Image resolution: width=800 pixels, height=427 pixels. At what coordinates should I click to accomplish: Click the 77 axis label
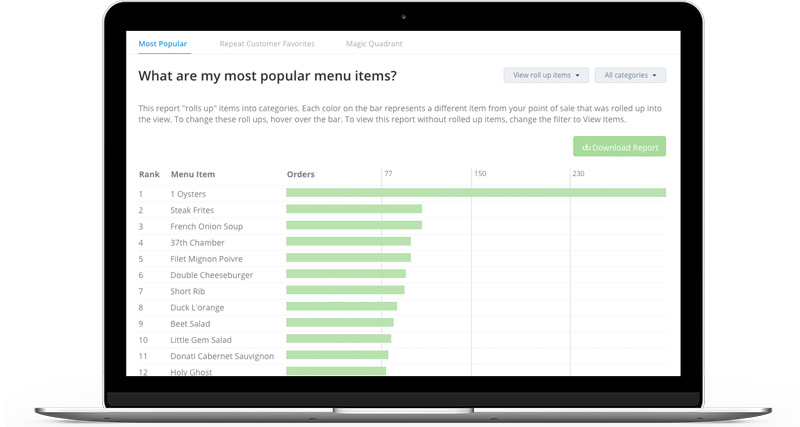(388, 173)
